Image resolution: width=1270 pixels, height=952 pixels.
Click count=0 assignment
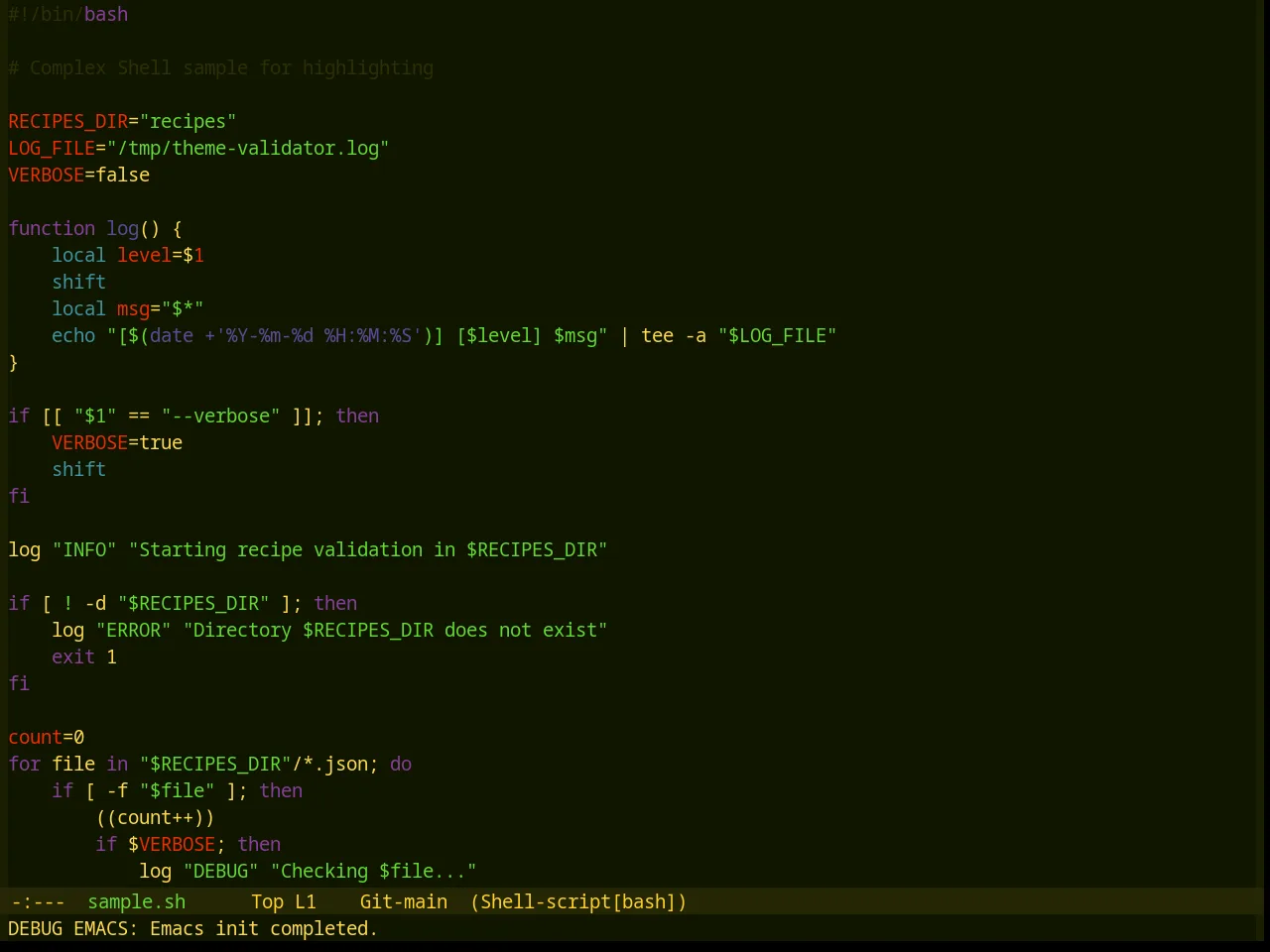pos(46,737)
